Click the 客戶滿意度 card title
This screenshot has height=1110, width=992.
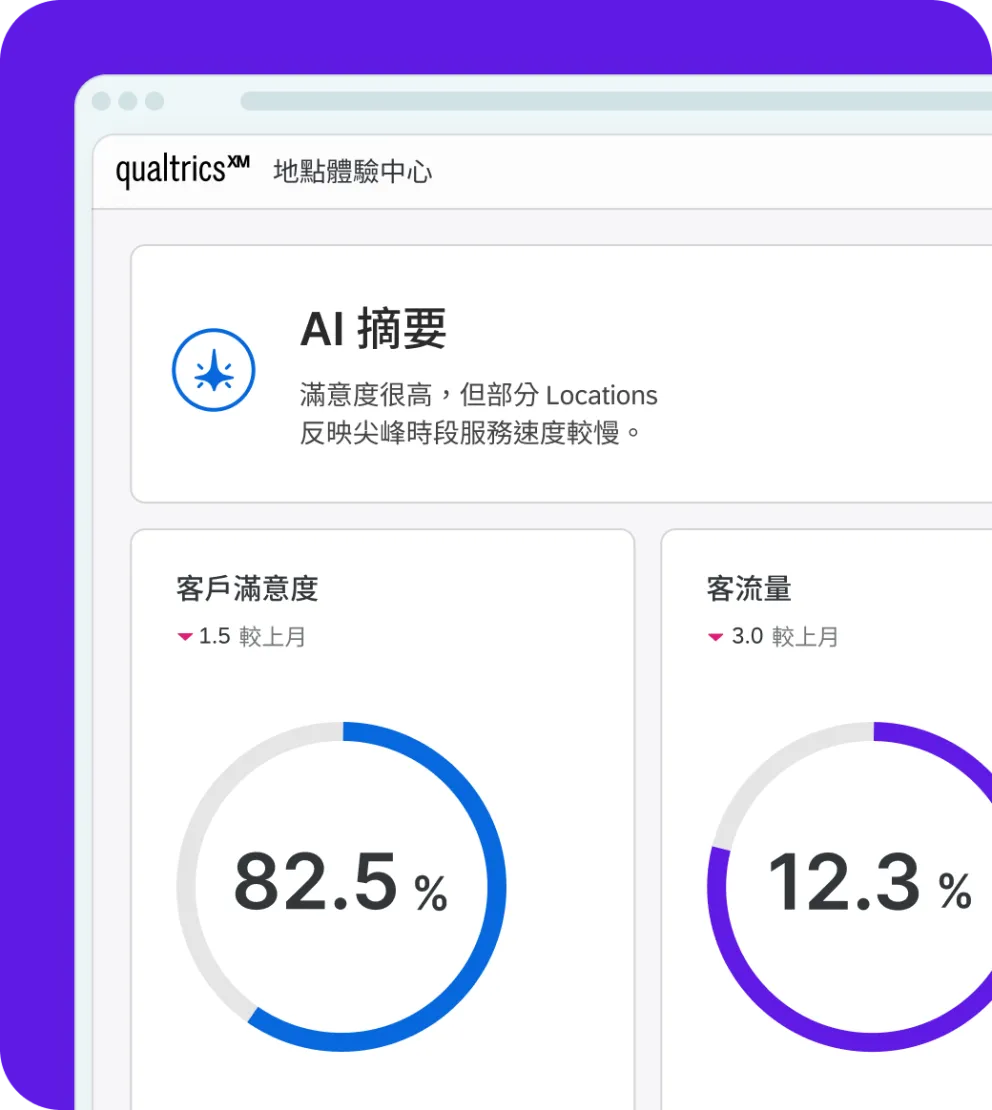tap(247, 588)
